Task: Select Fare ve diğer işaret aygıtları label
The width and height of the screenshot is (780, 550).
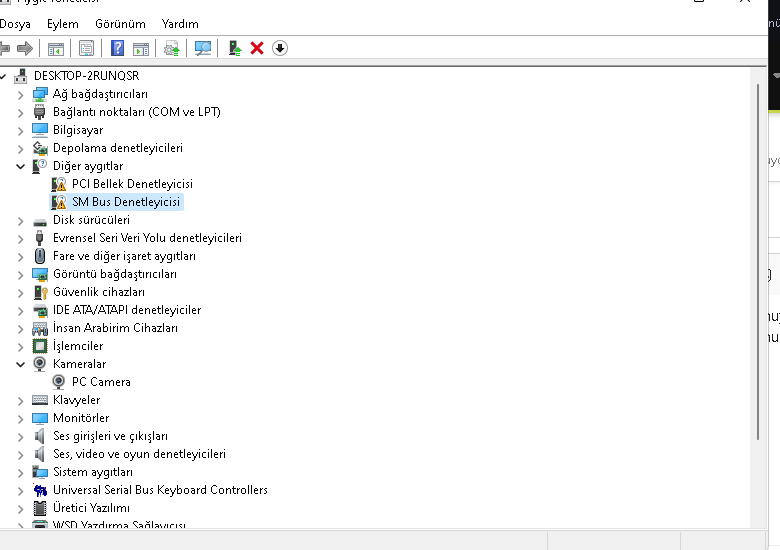Action: click(124, 256)
